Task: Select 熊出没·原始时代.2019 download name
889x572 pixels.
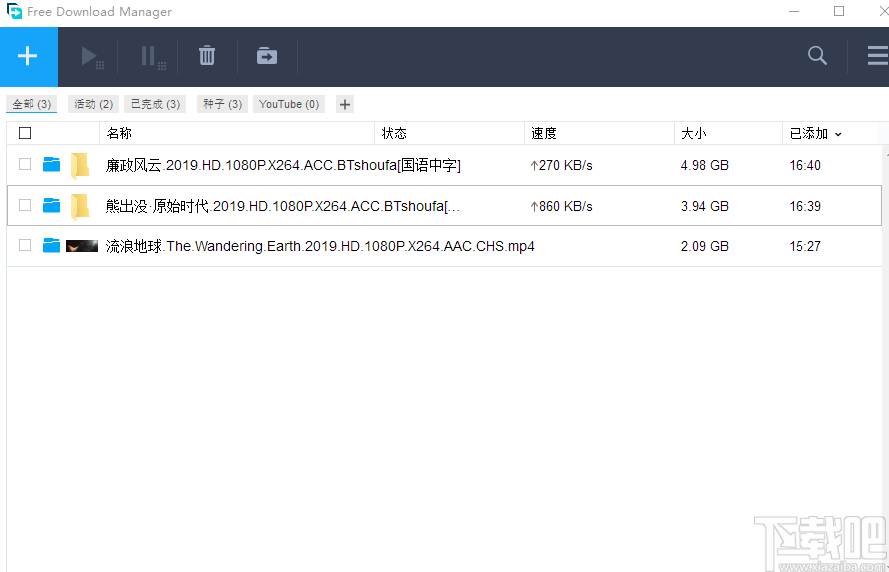Action: [x=282, y=206]
